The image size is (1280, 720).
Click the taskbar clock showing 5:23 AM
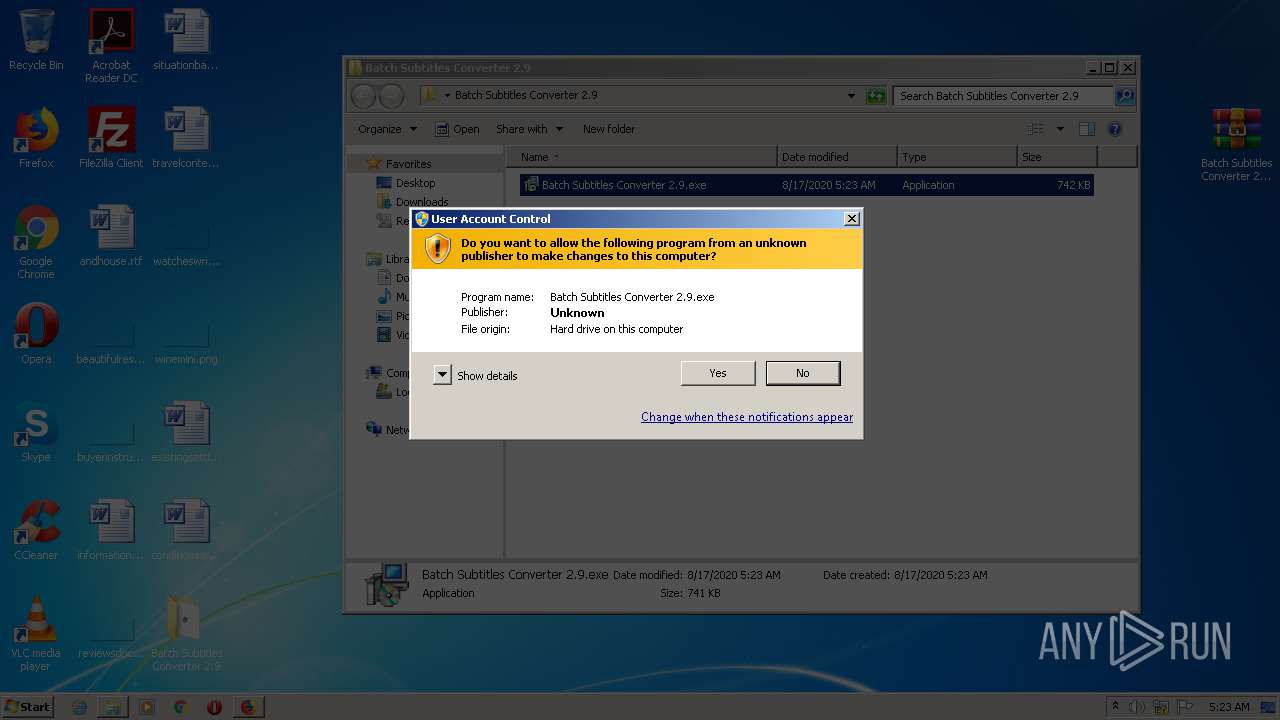pos(1228,707)
